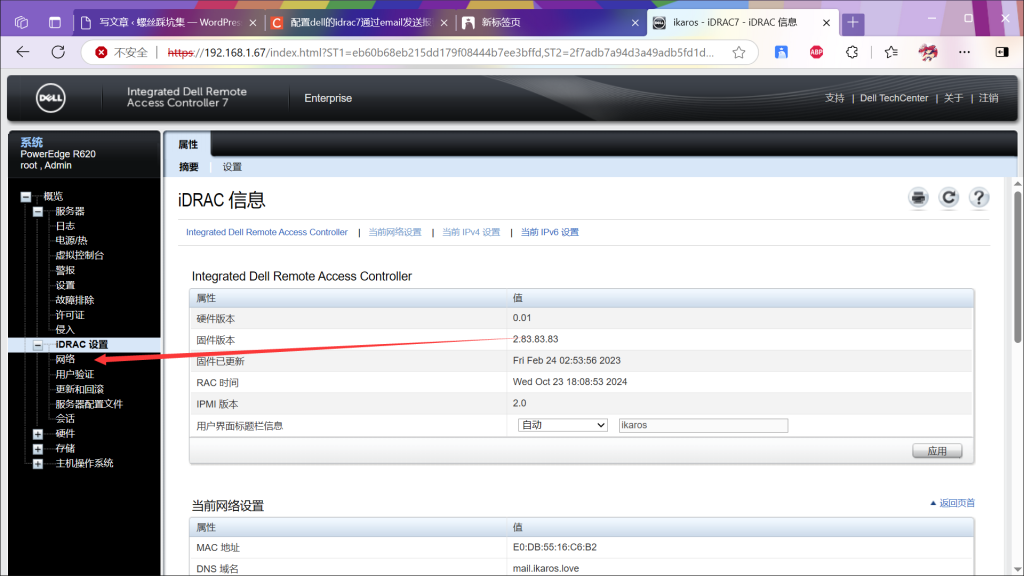Open 电源/热 in the tree
This screenshot has height=576, width=1024.
tap(71, 241)
